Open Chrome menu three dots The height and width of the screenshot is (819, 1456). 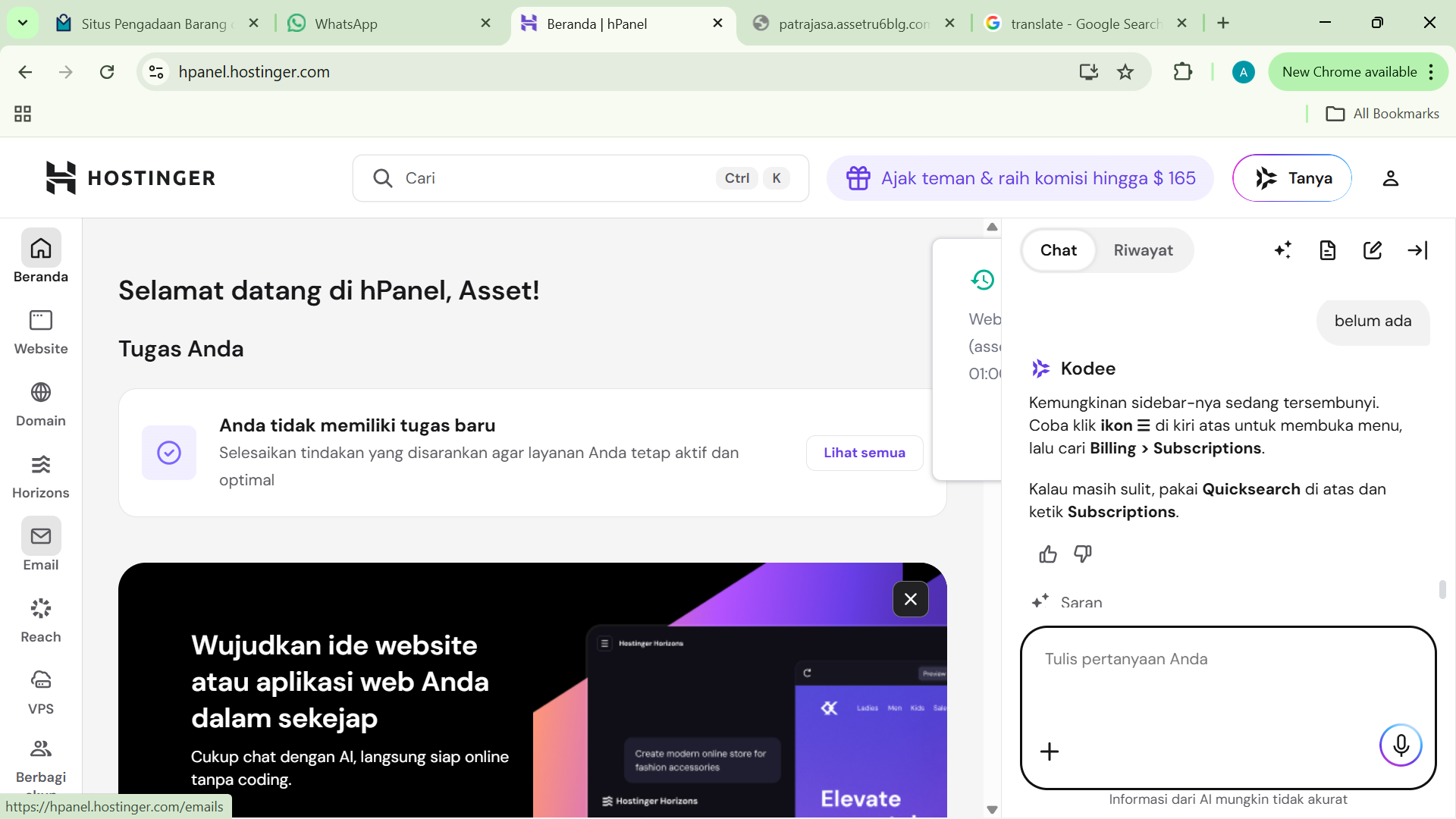pyautogui.click(x=1431, y=72)
